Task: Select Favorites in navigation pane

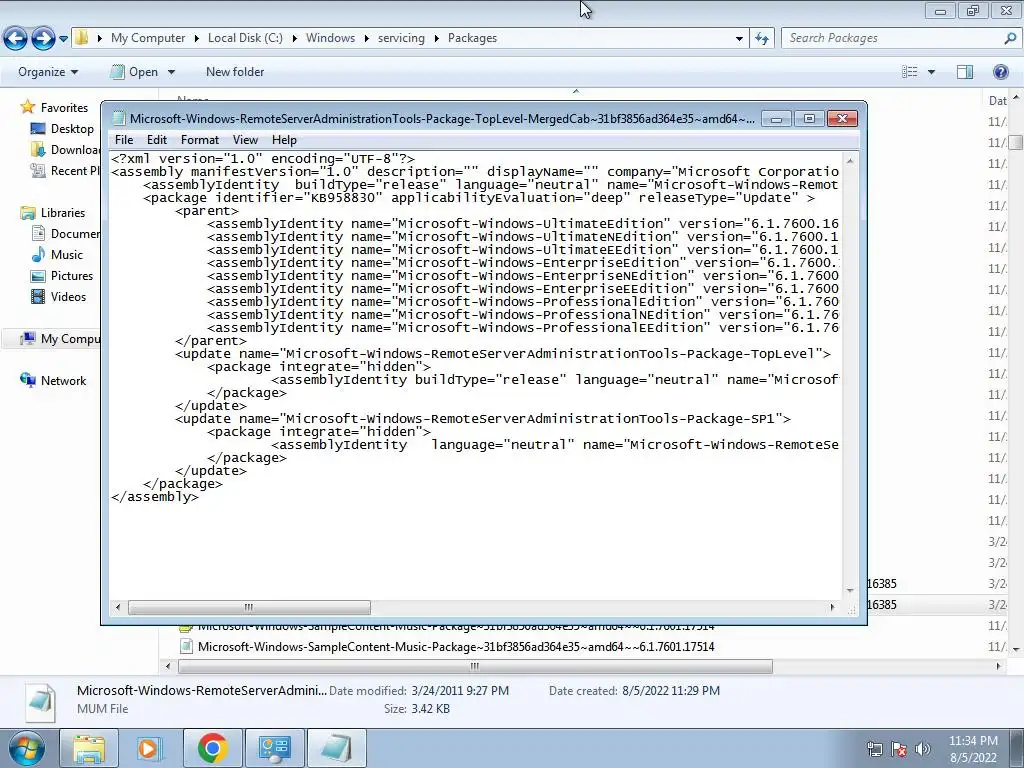Action: [x=64, y=108]
